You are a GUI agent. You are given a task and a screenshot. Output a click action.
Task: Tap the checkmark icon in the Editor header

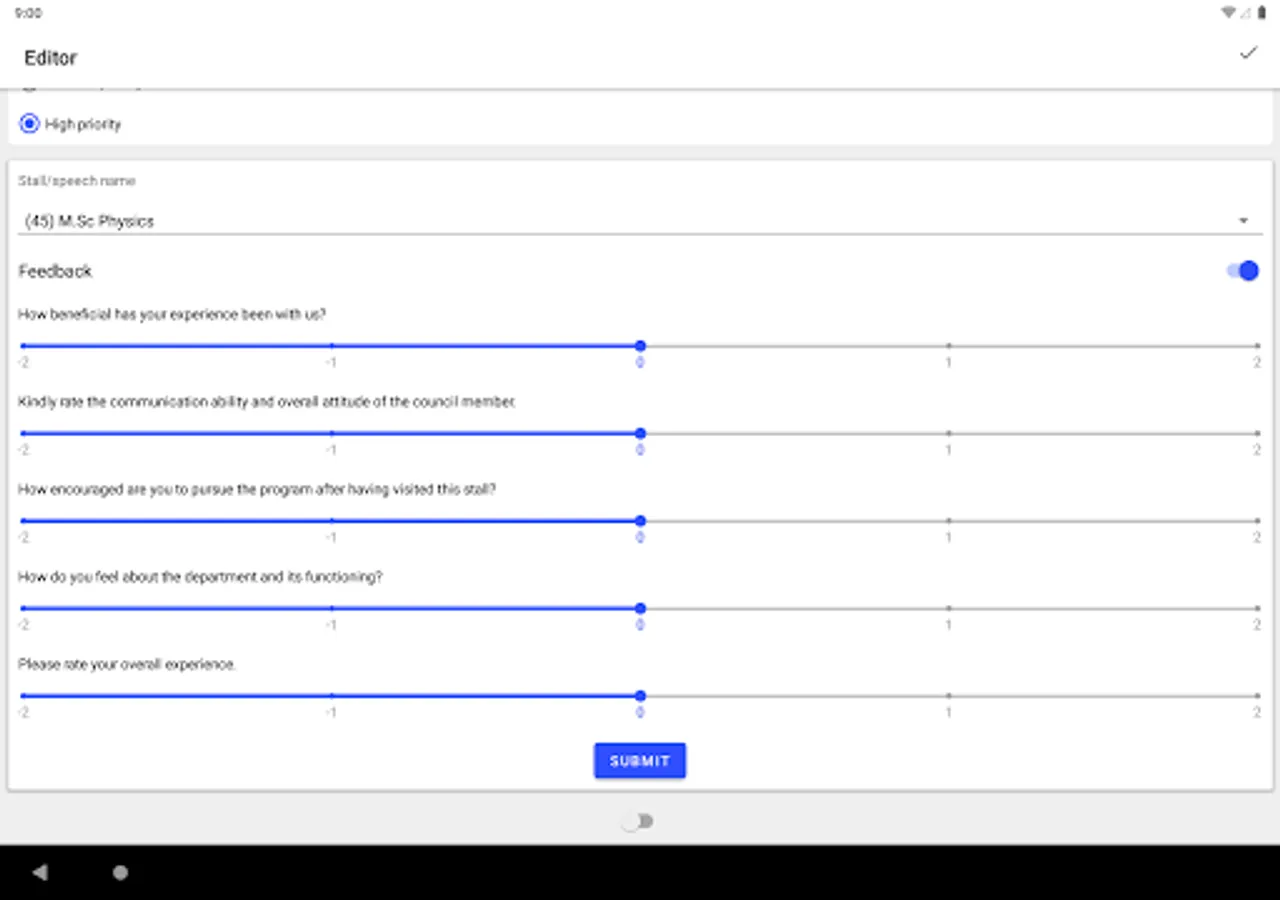(x=1248, y=53)
